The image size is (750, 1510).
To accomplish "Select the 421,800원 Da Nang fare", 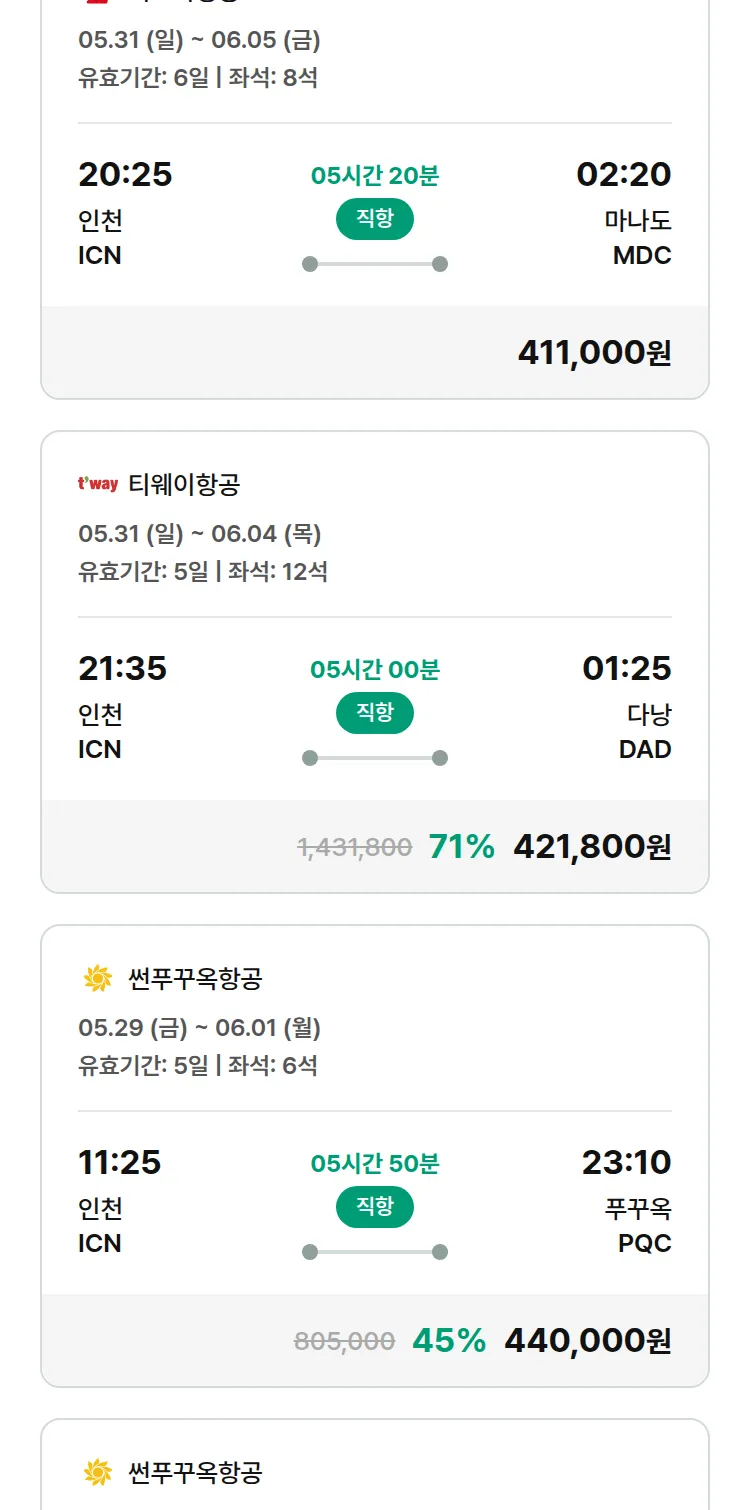I will (x=591, y=846).
